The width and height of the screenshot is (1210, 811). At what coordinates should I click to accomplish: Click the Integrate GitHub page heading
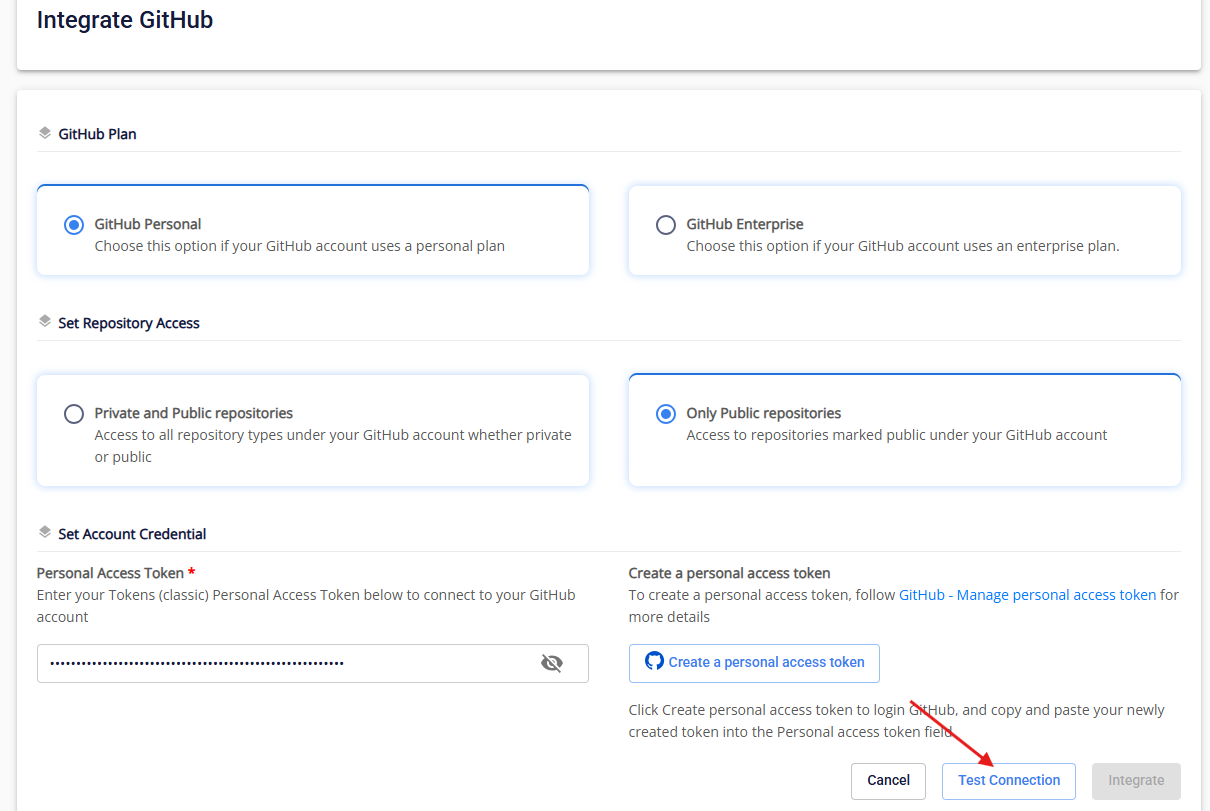click(x=125, y=20)
